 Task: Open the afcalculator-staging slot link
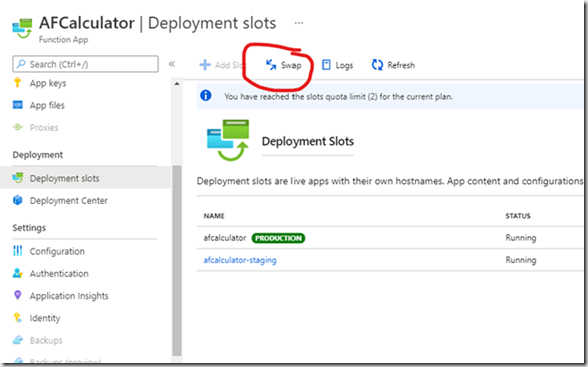coord(240,260)
